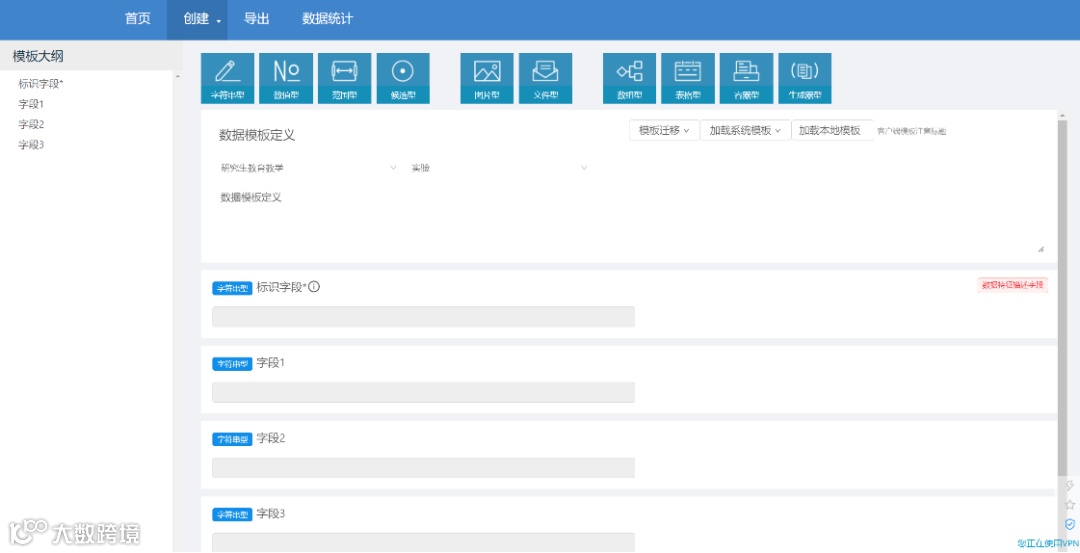This screenshot has height=553, width=1080.
Task: Expand the 加载系统模板 dropdown
Action: point(745,130)
